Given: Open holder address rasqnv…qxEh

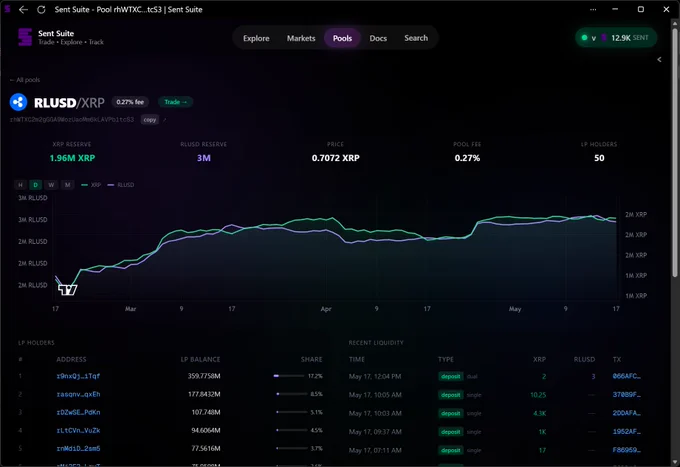Looking at the screenshot, I should (78, 394).
